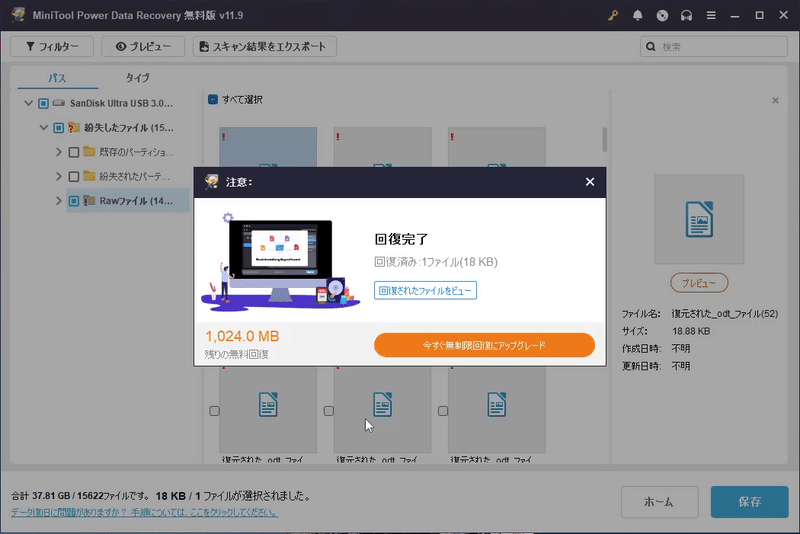800x534 pixels.
Task: Check the bottom-right odt file checkbox
Action: 443,411
